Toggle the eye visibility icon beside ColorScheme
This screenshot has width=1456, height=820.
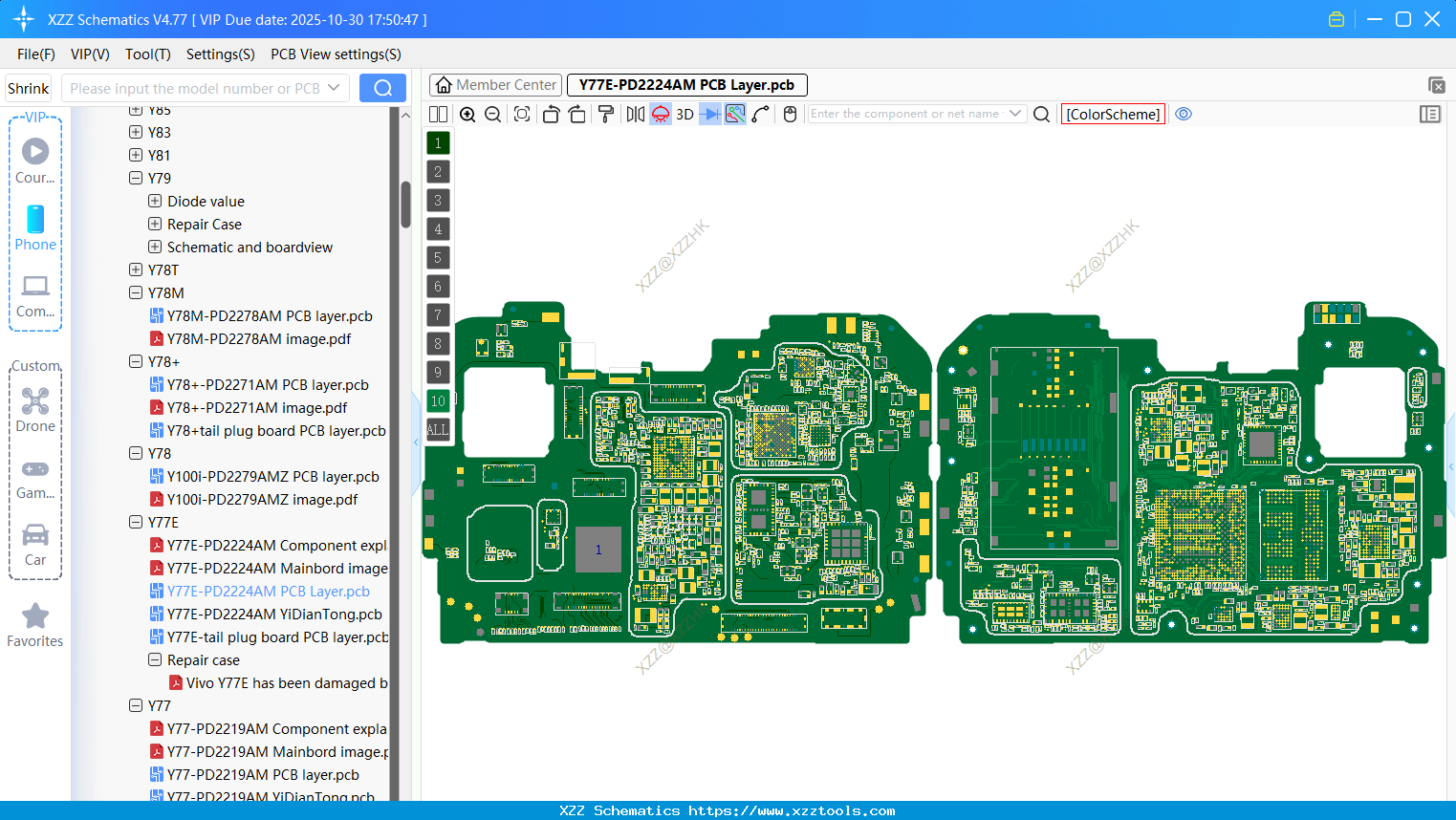click(1184, 114)
